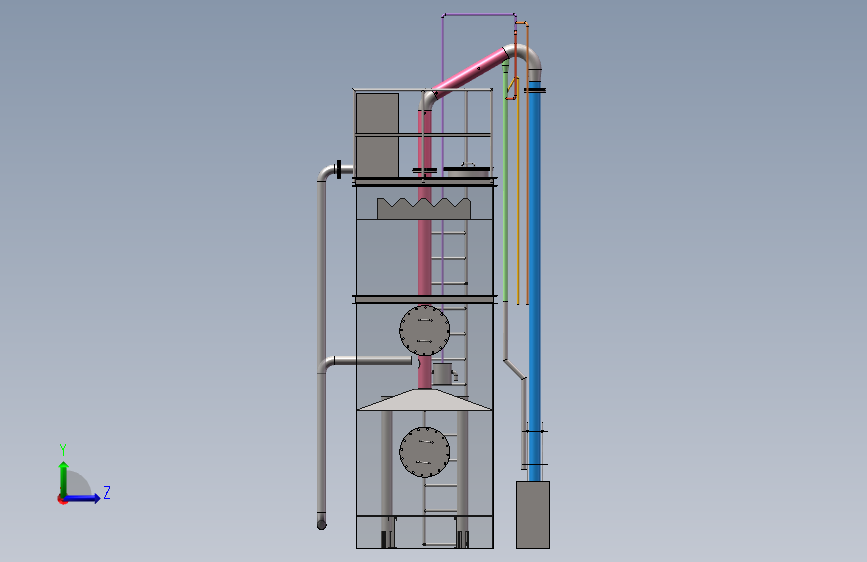Select the zigzag-edged plate near the tower top

(x=424, y=209)
